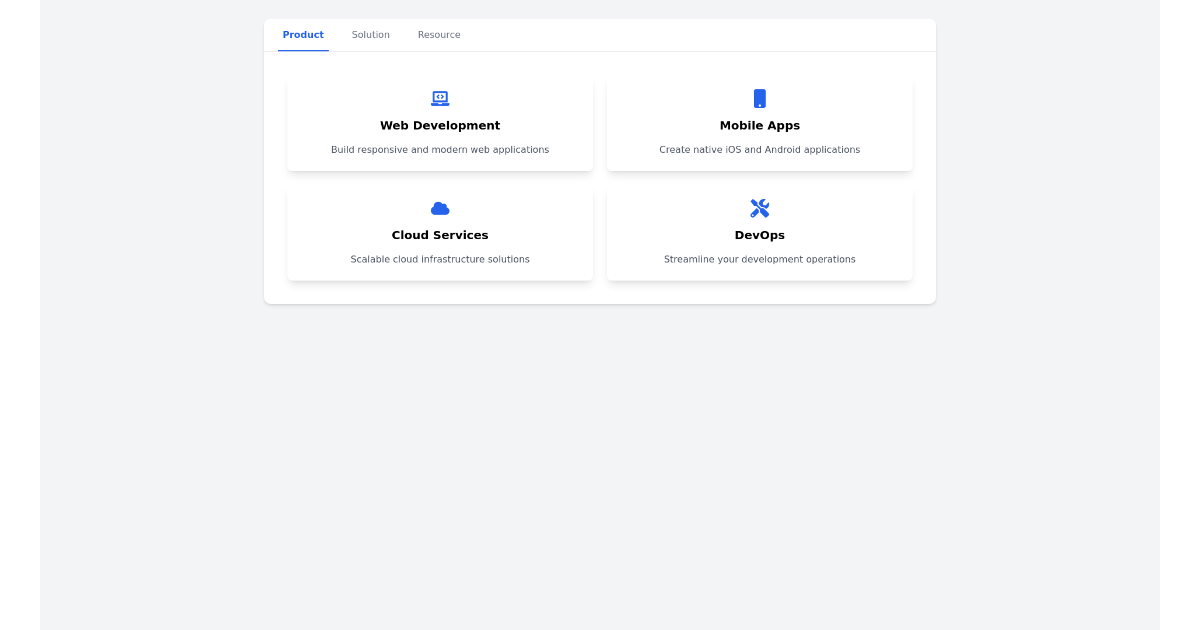This screenshot has width=1200, height=630.
Task: Switch to the Solution tab
Action: click(371, 34)
